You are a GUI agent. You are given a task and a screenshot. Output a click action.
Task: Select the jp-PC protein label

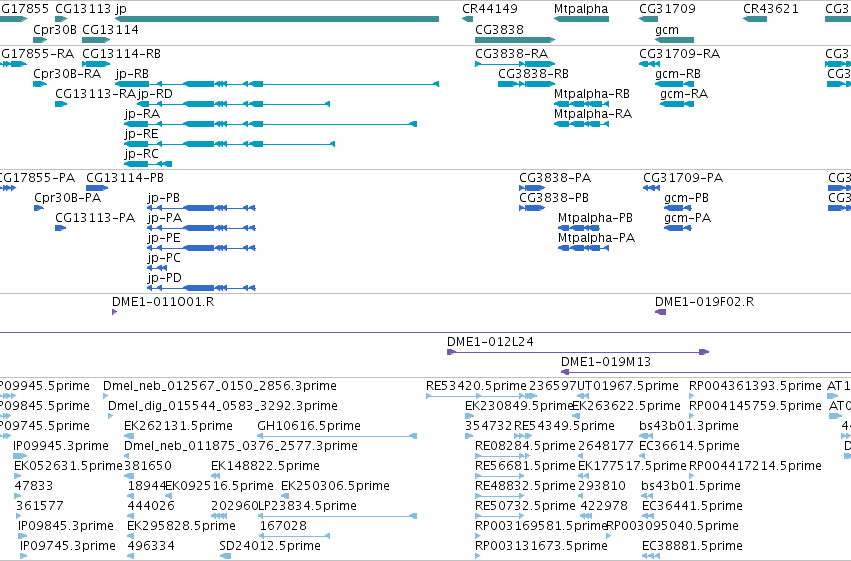pyautogui.click(x=163, y=259)
